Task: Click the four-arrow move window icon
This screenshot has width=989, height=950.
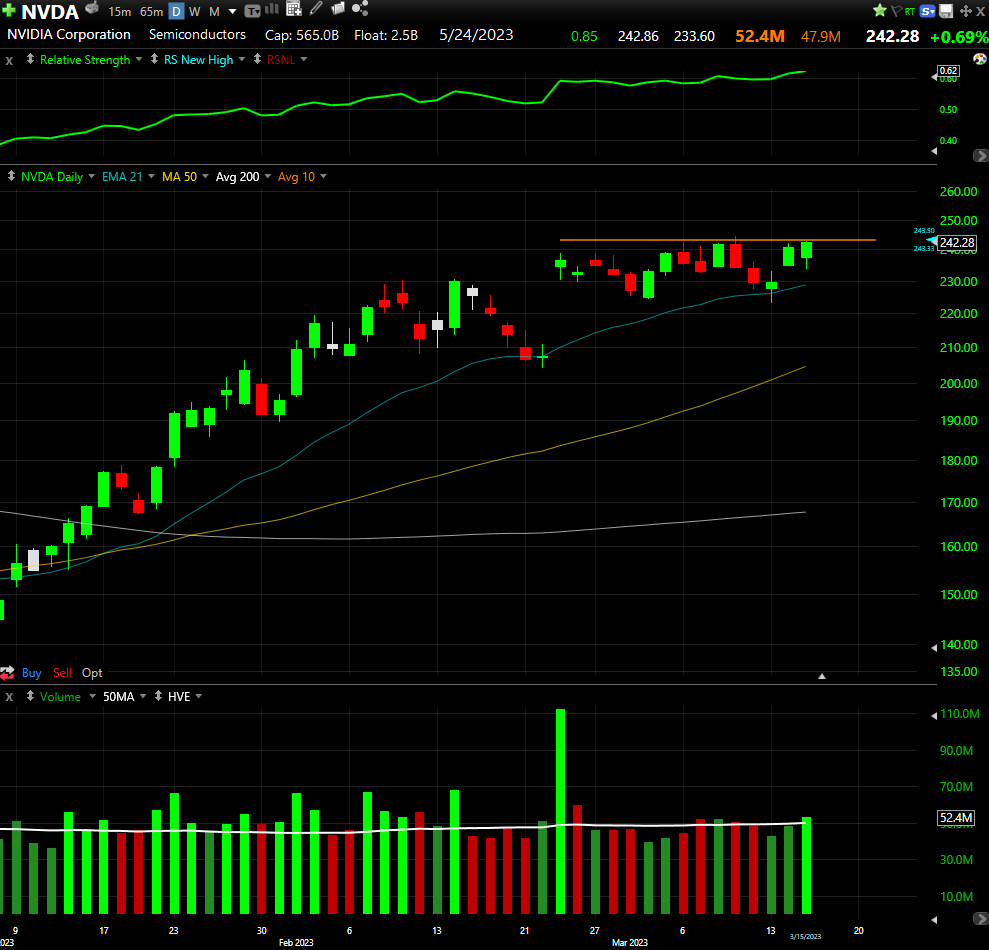Action: point(965,11)
